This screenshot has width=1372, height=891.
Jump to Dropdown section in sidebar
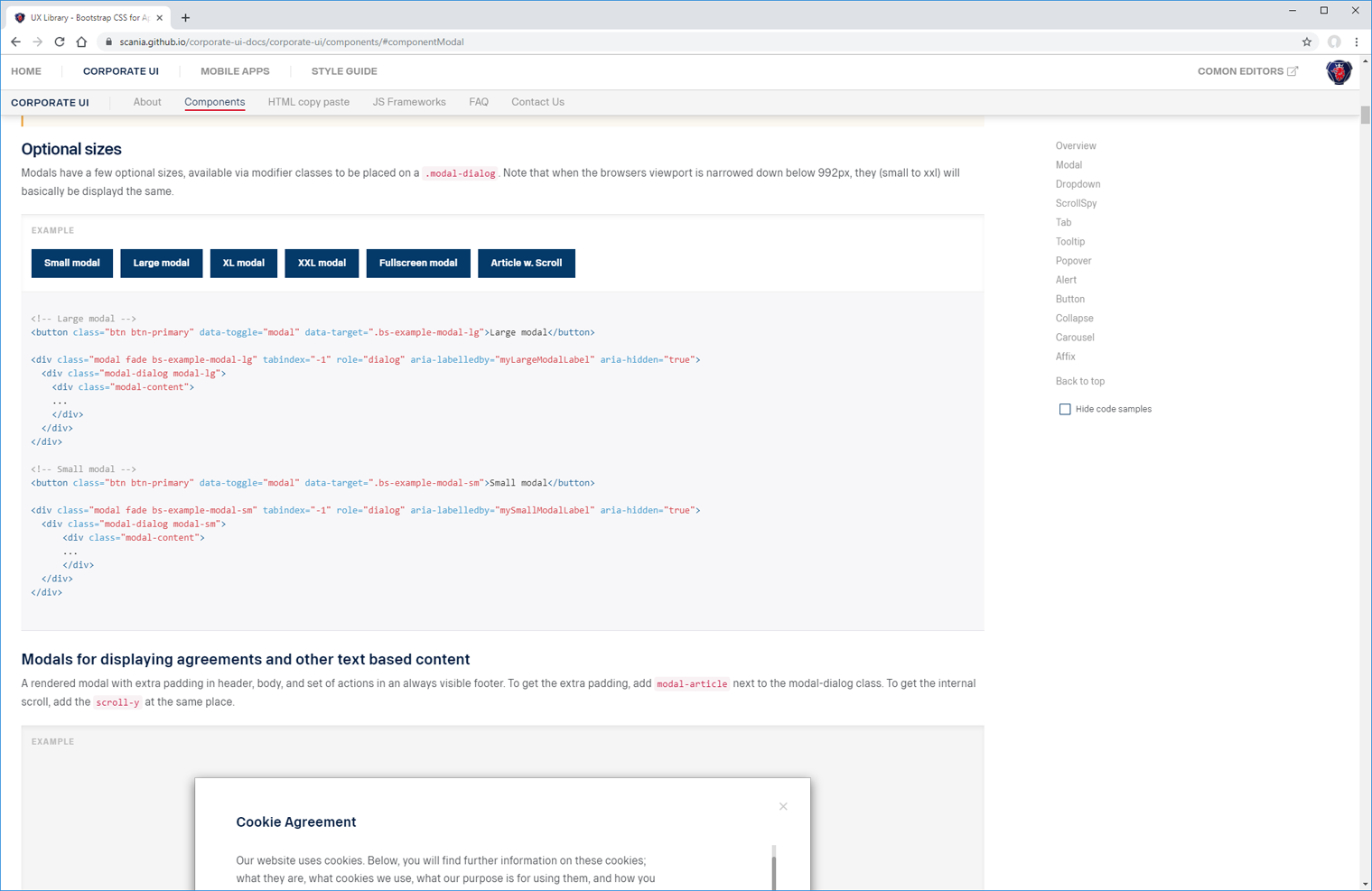[x=1078, y=184]
